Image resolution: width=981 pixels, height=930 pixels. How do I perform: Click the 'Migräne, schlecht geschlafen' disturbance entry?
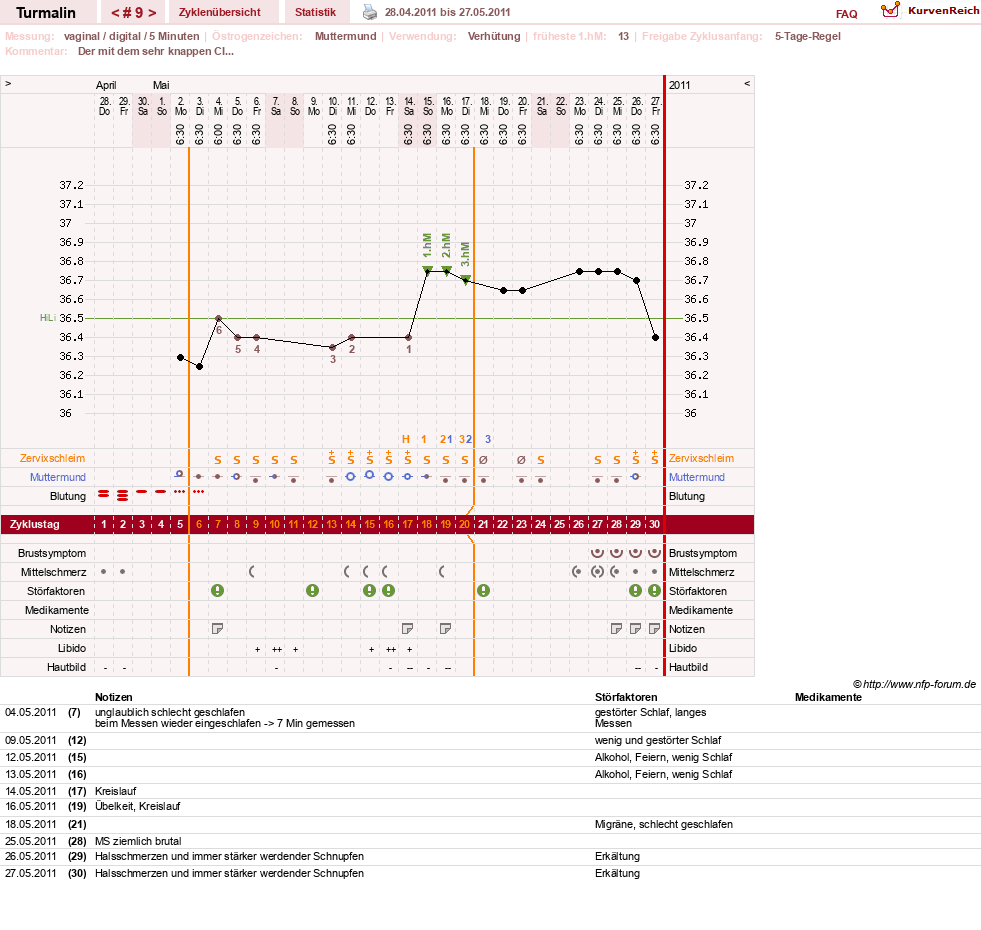point(664,824)
